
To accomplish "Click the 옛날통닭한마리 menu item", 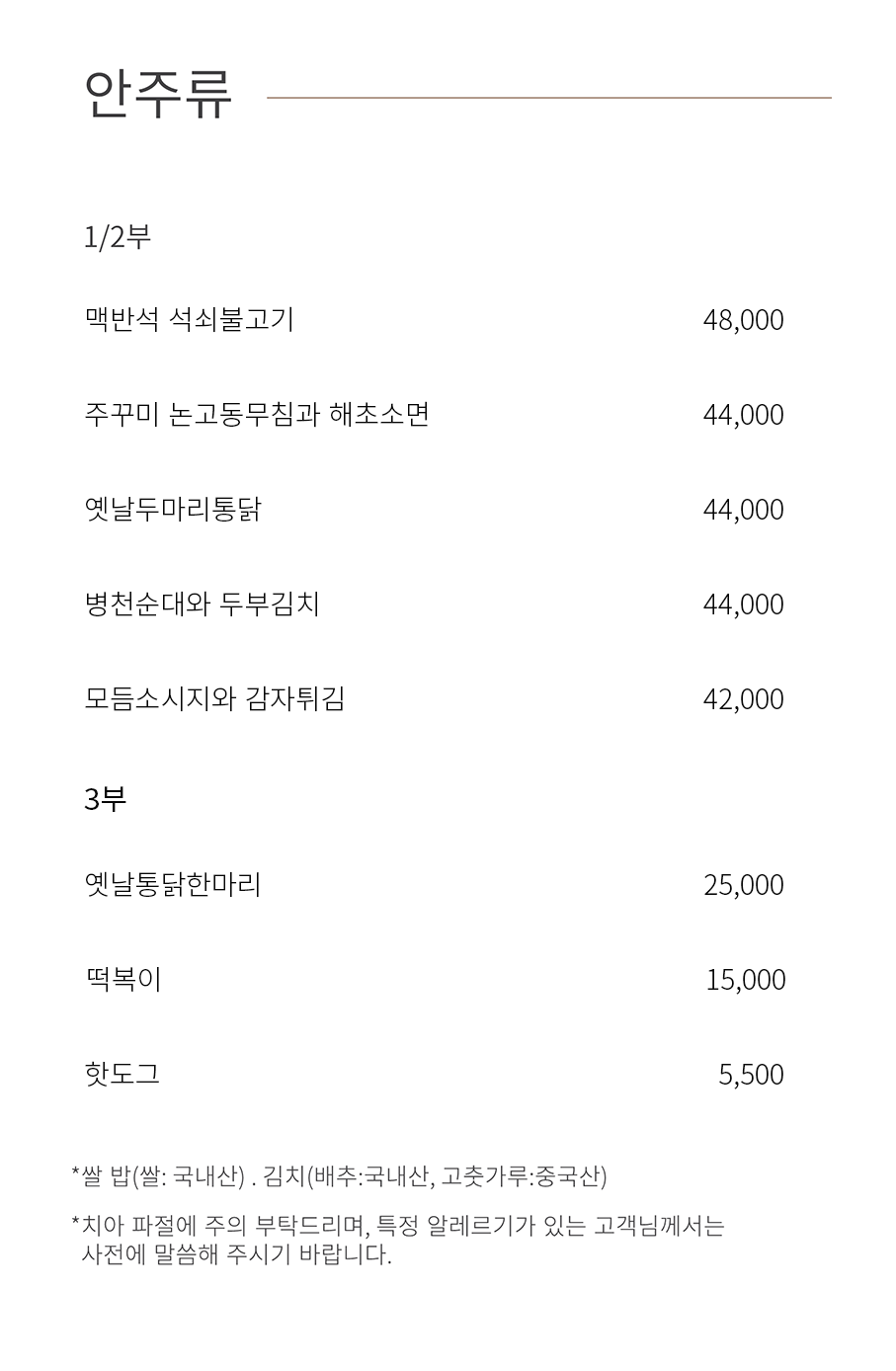I will [173, 884].
